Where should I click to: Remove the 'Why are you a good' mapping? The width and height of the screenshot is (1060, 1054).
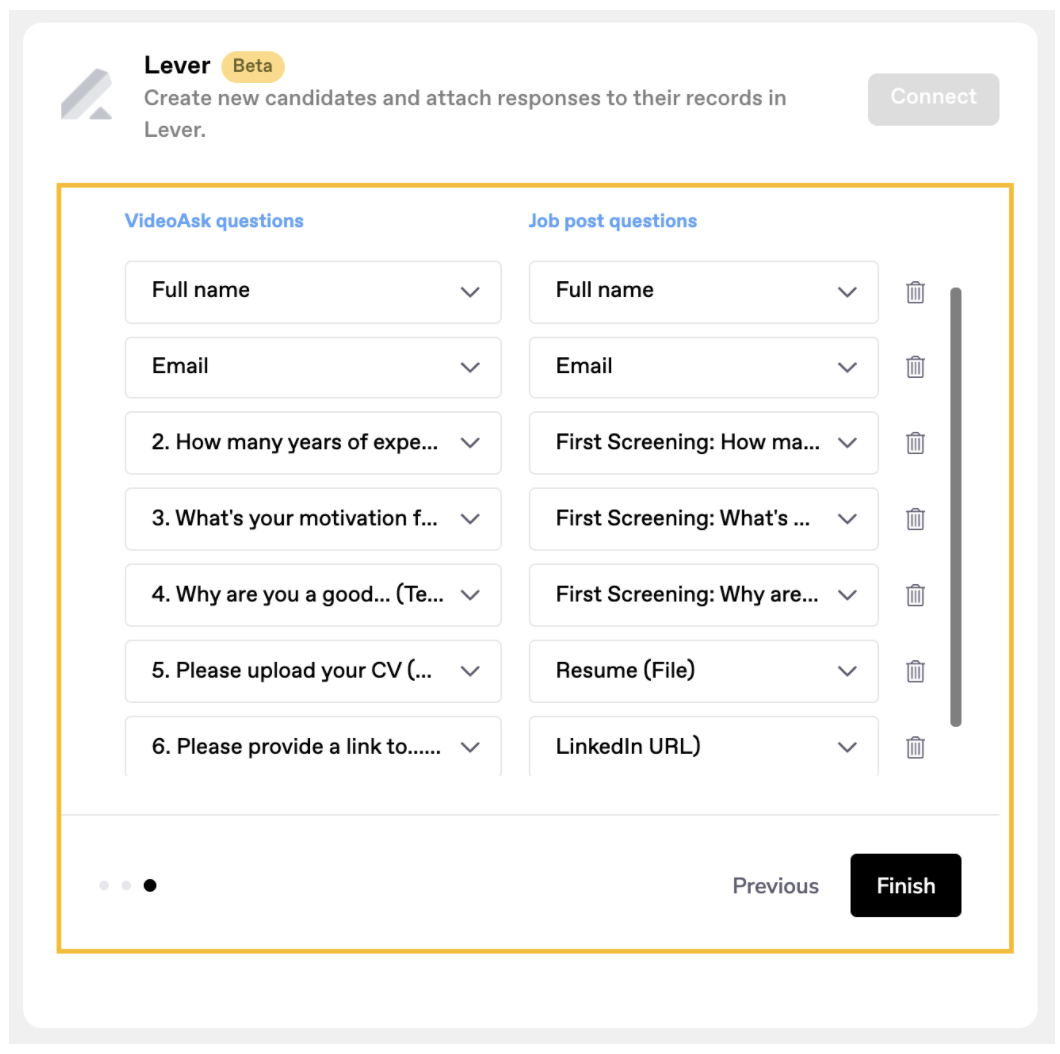click(915, 595)
